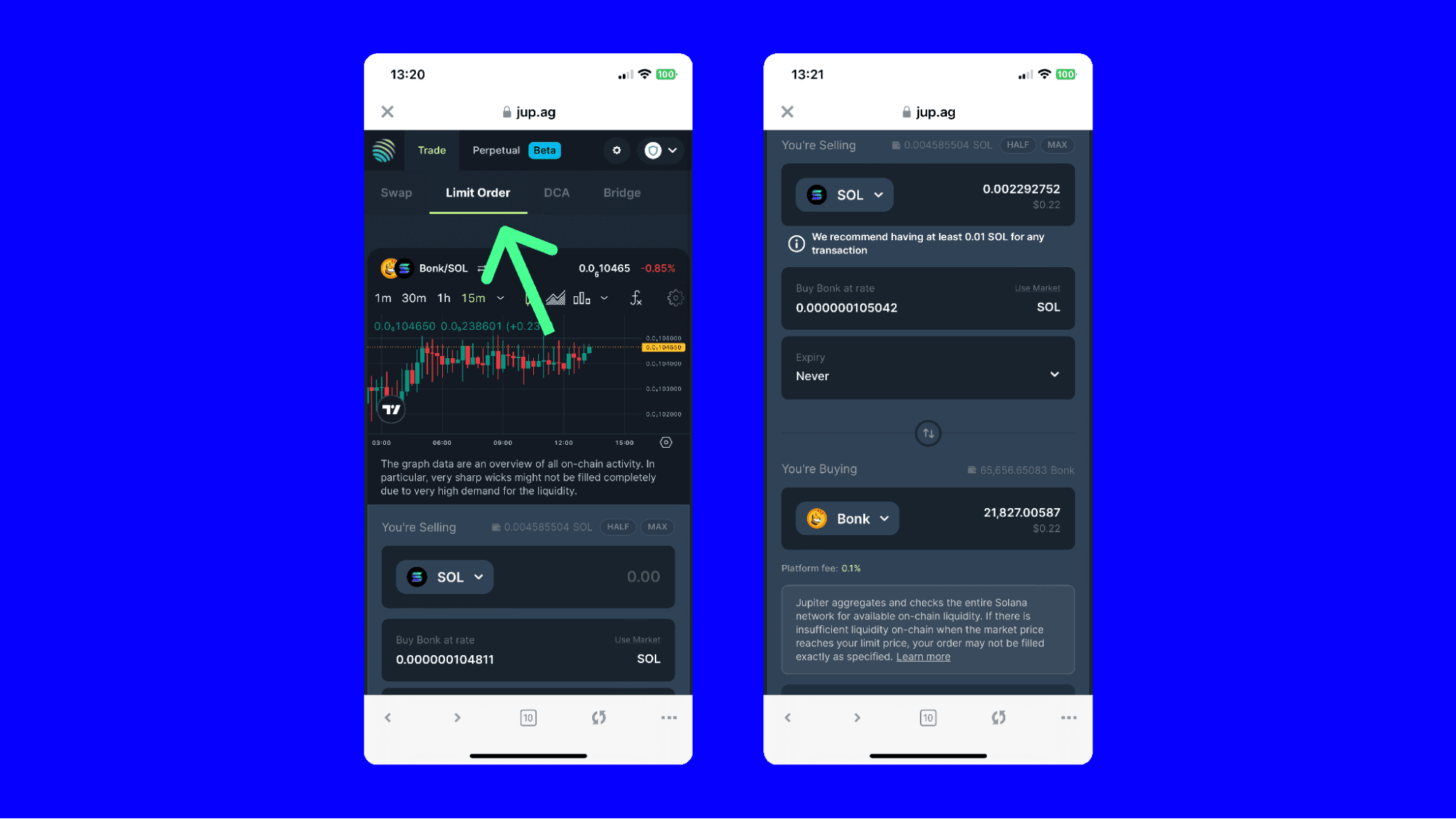Select the Limit Order tab

point(478,192)
